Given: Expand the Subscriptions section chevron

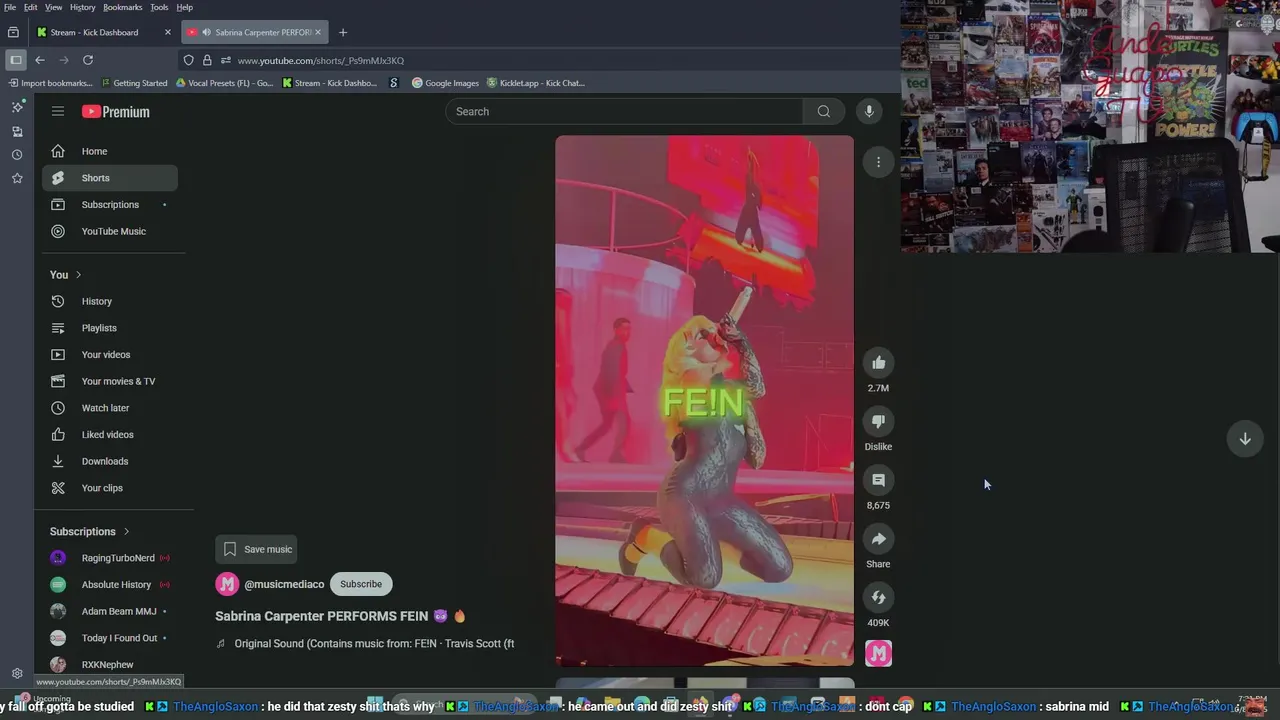Looking at the screenshot, I should coord(126,532).
